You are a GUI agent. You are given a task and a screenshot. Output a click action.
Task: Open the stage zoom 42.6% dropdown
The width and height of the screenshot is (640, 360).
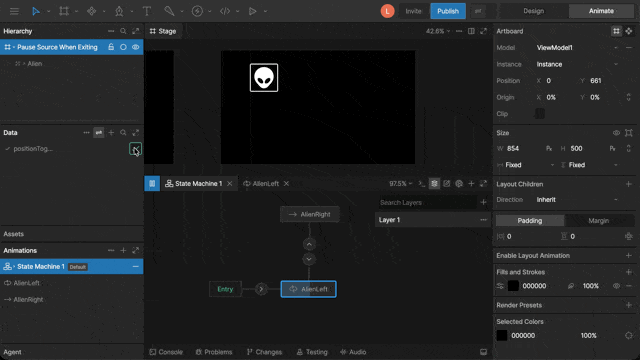click(x=438, y=31)
